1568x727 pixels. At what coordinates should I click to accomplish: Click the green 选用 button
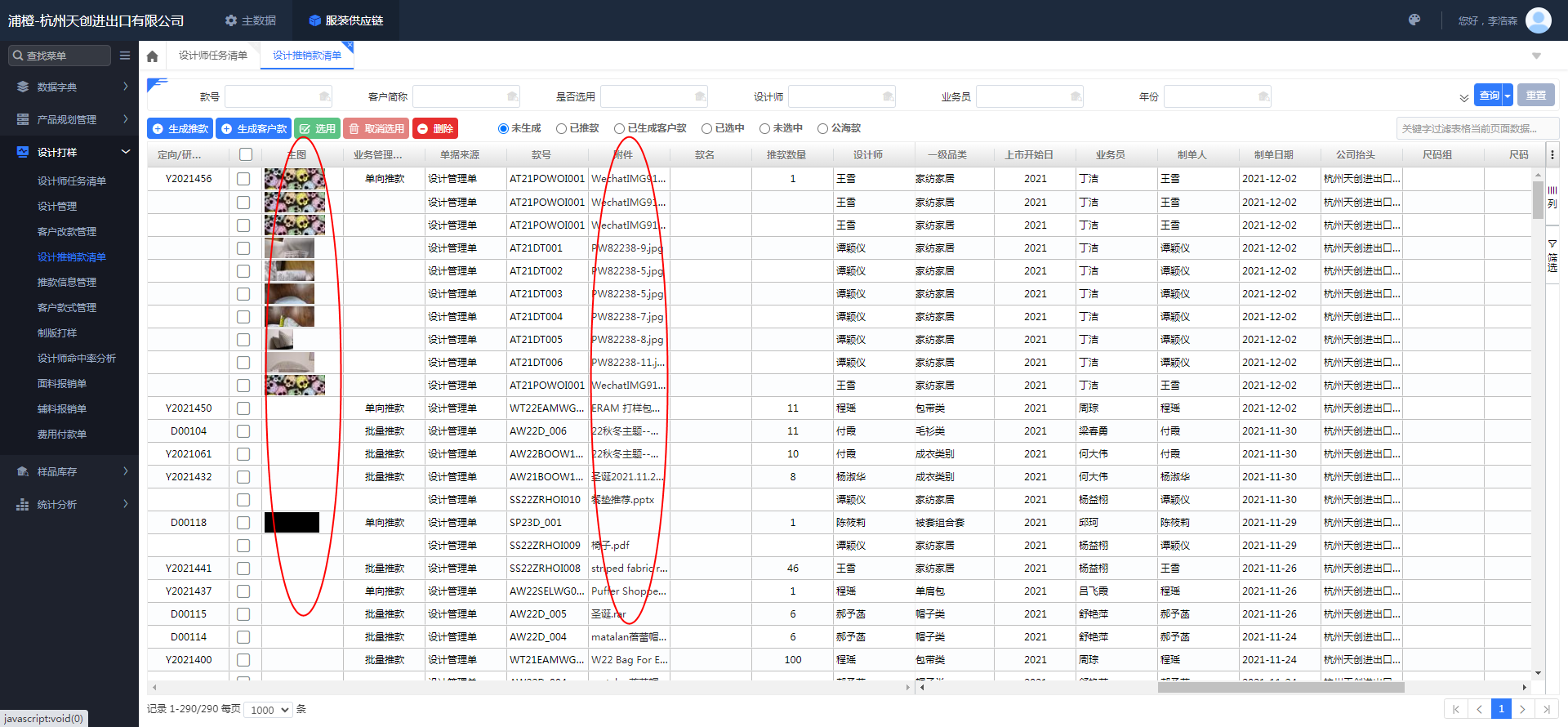click(317, 128)
